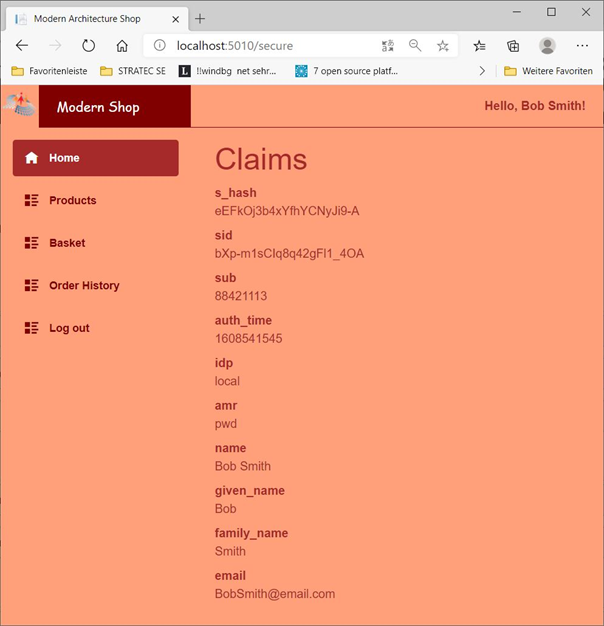Click the email BobSmith@email.com
This screenshot has width=604, height=626.
click(x=275, y=594)
